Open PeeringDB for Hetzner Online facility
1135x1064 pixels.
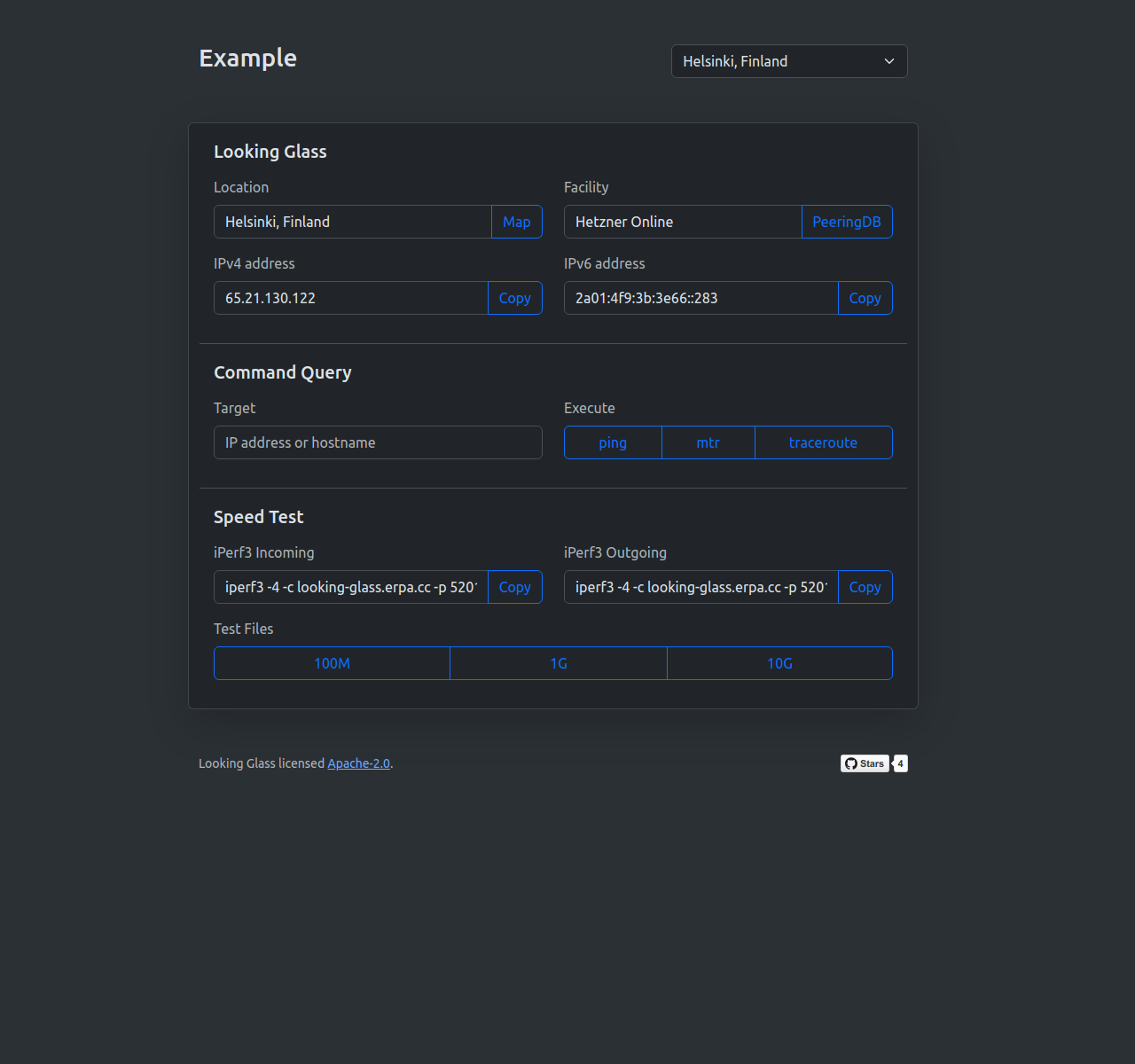tap(846, 222)
